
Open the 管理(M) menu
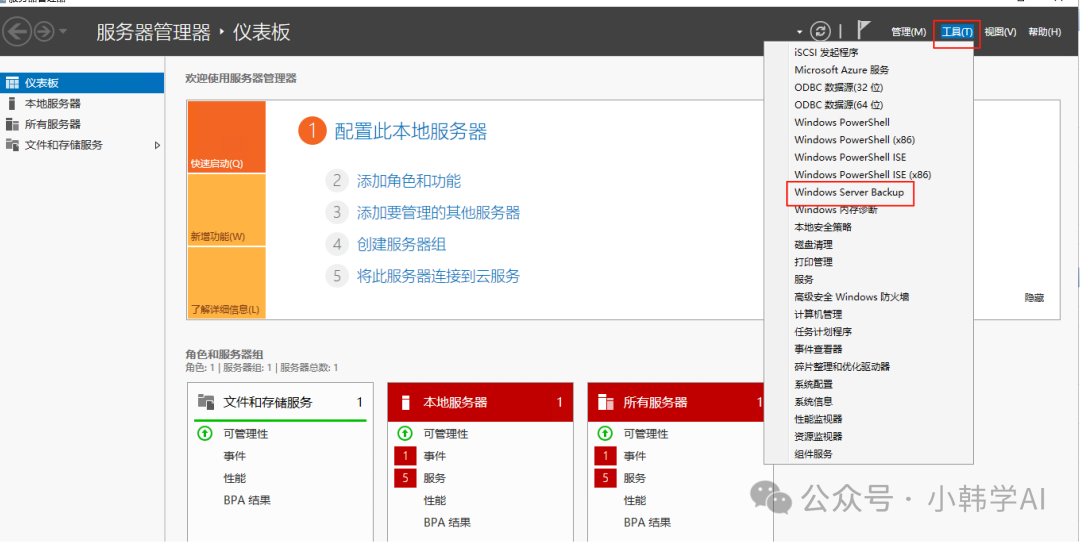(907, 32)
